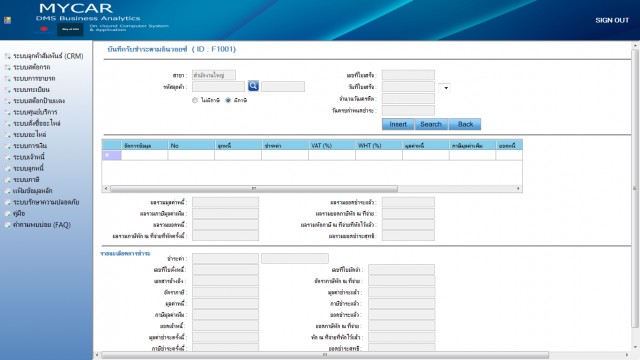Click the Search button

431,124
